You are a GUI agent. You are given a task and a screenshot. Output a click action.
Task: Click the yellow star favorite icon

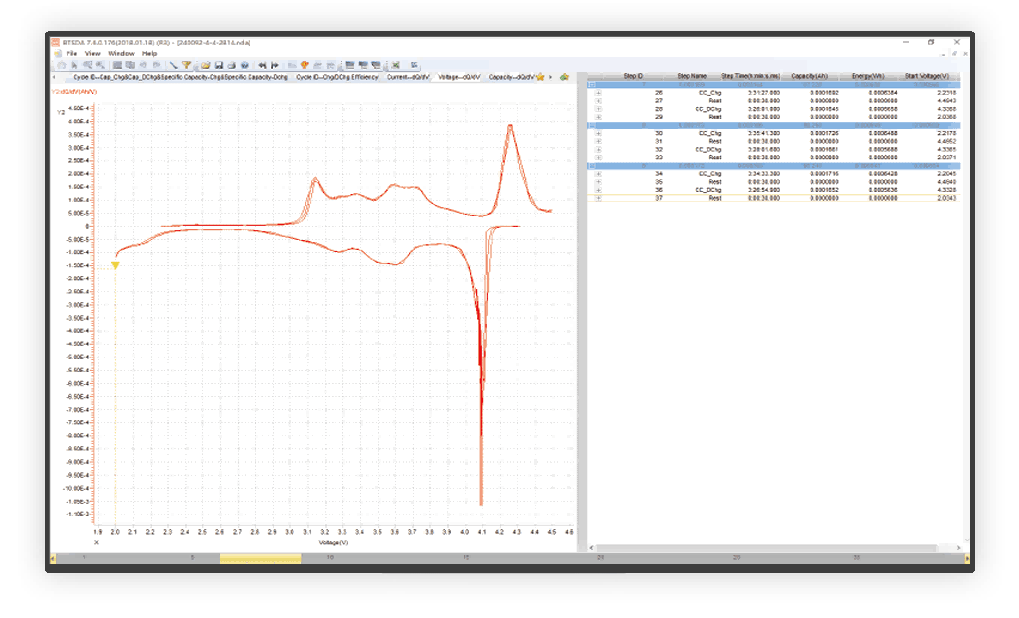click(x=540, y=77)
